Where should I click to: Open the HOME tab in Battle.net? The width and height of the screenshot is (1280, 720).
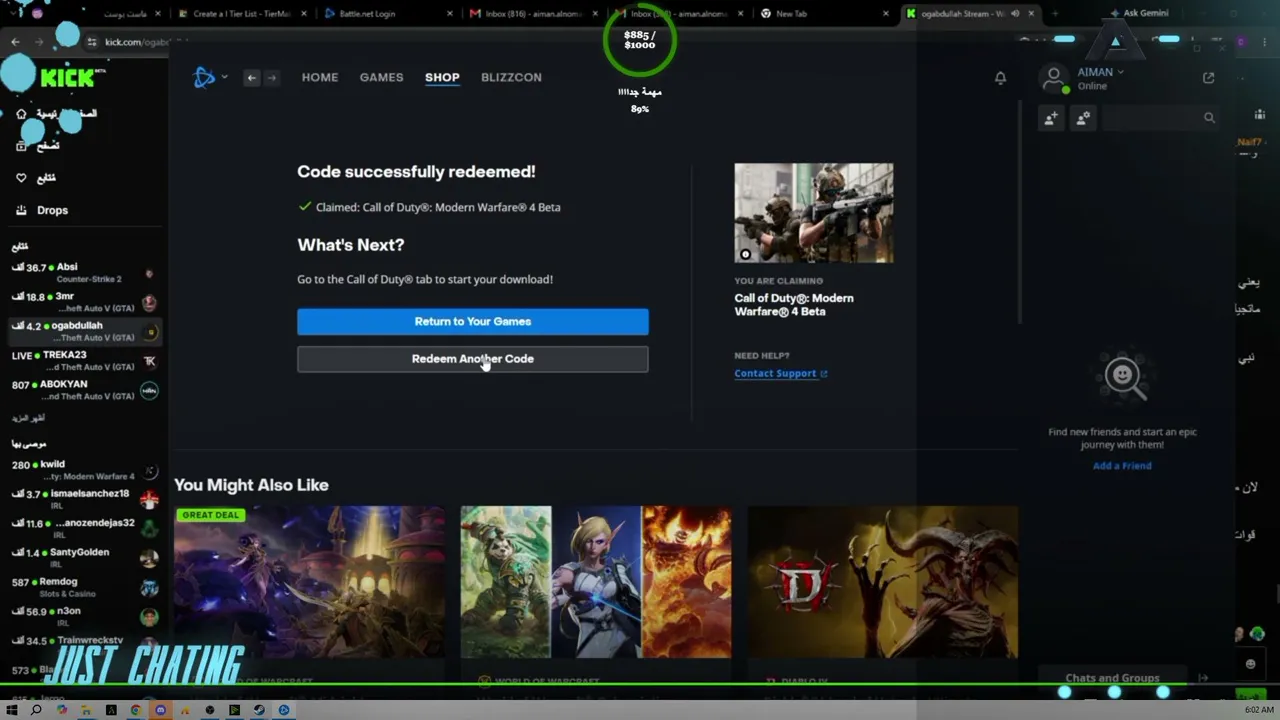click(x=320, y=77)
